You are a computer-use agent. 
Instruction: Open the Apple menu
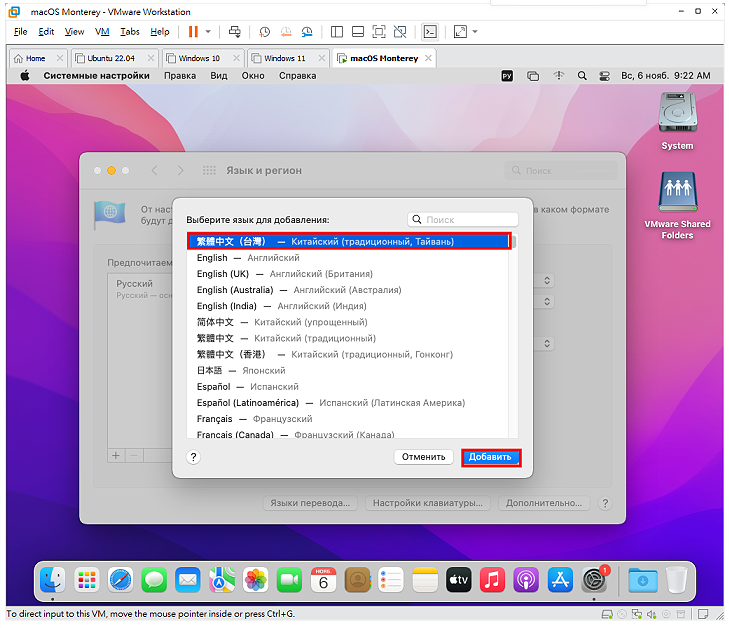point(25,75)
